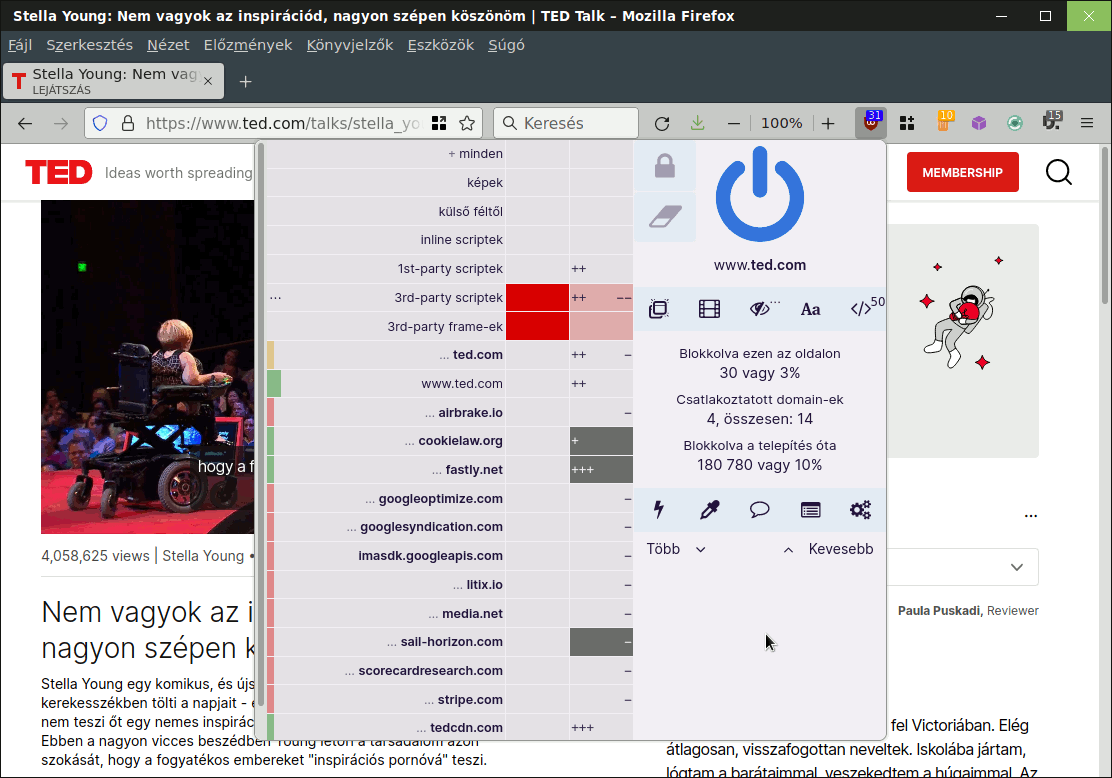
Task: Click the red 3rd-party scriptek block cell
Action: click(537, 298)
